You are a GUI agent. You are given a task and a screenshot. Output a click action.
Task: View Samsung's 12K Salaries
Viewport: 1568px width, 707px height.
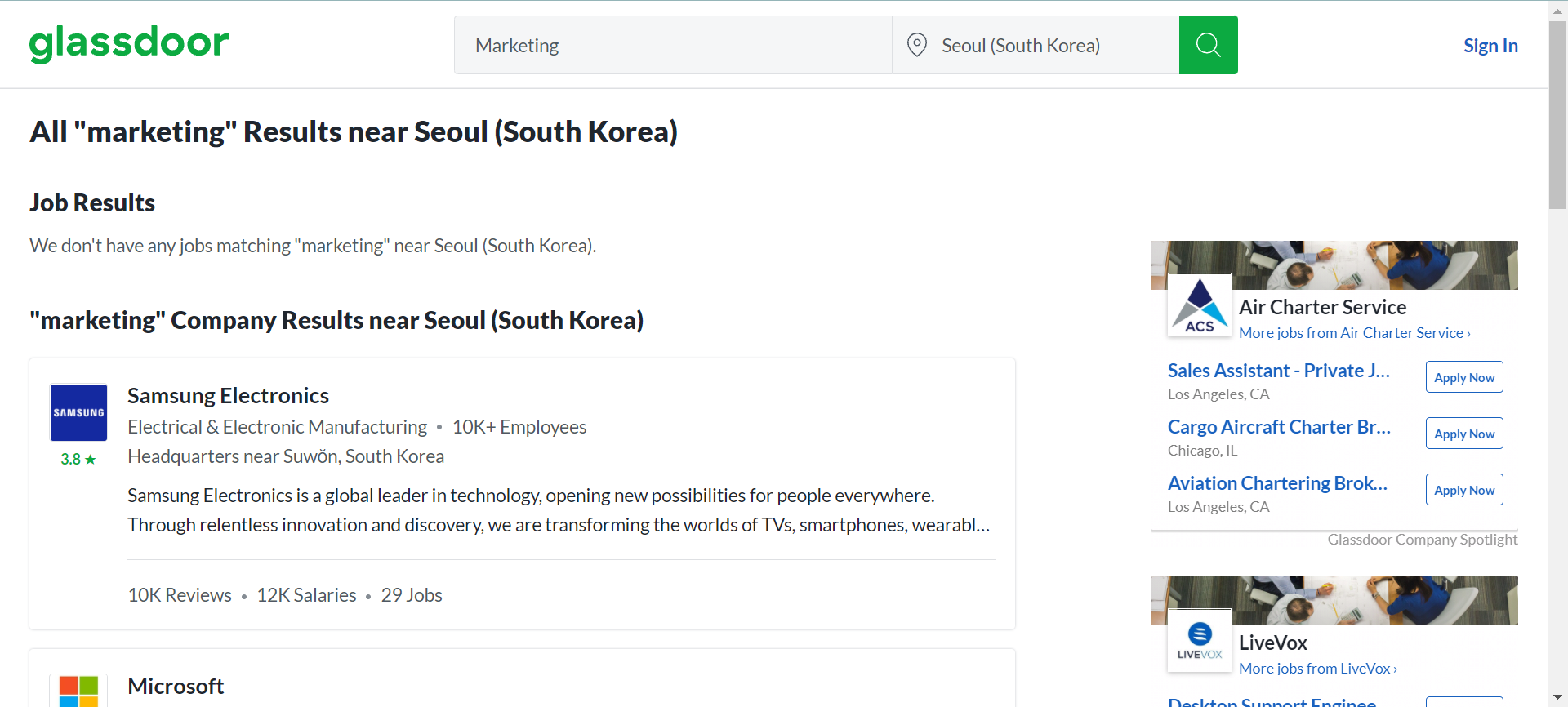coord(306,595)
